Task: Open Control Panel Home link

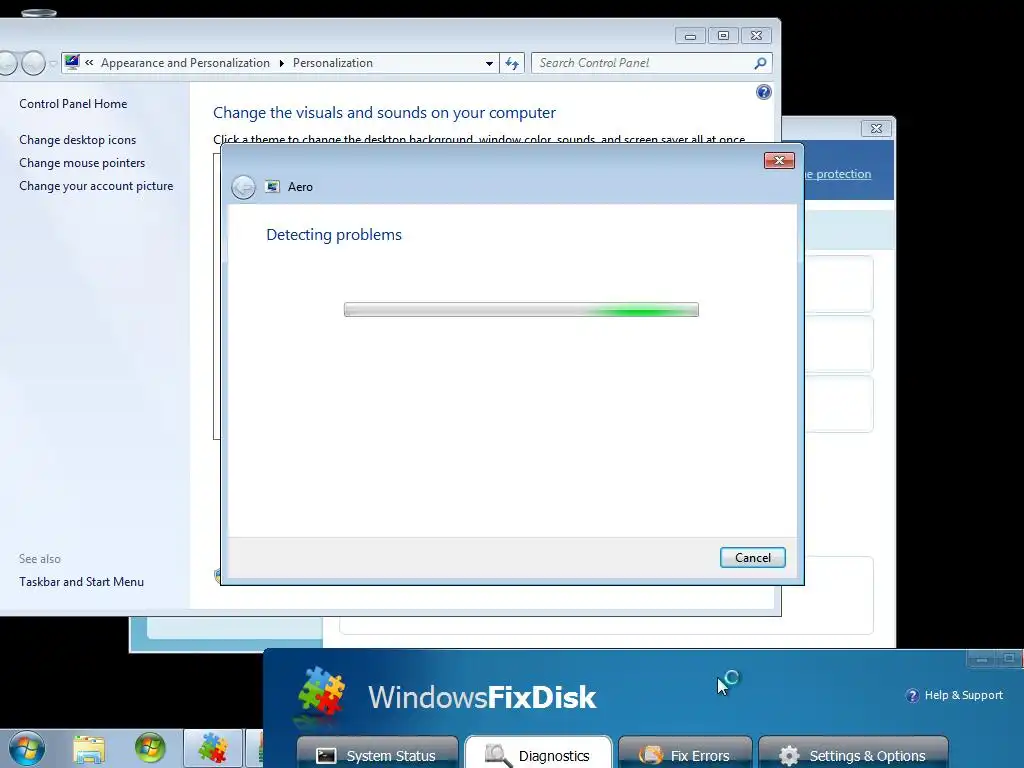Action: (73, 104)
